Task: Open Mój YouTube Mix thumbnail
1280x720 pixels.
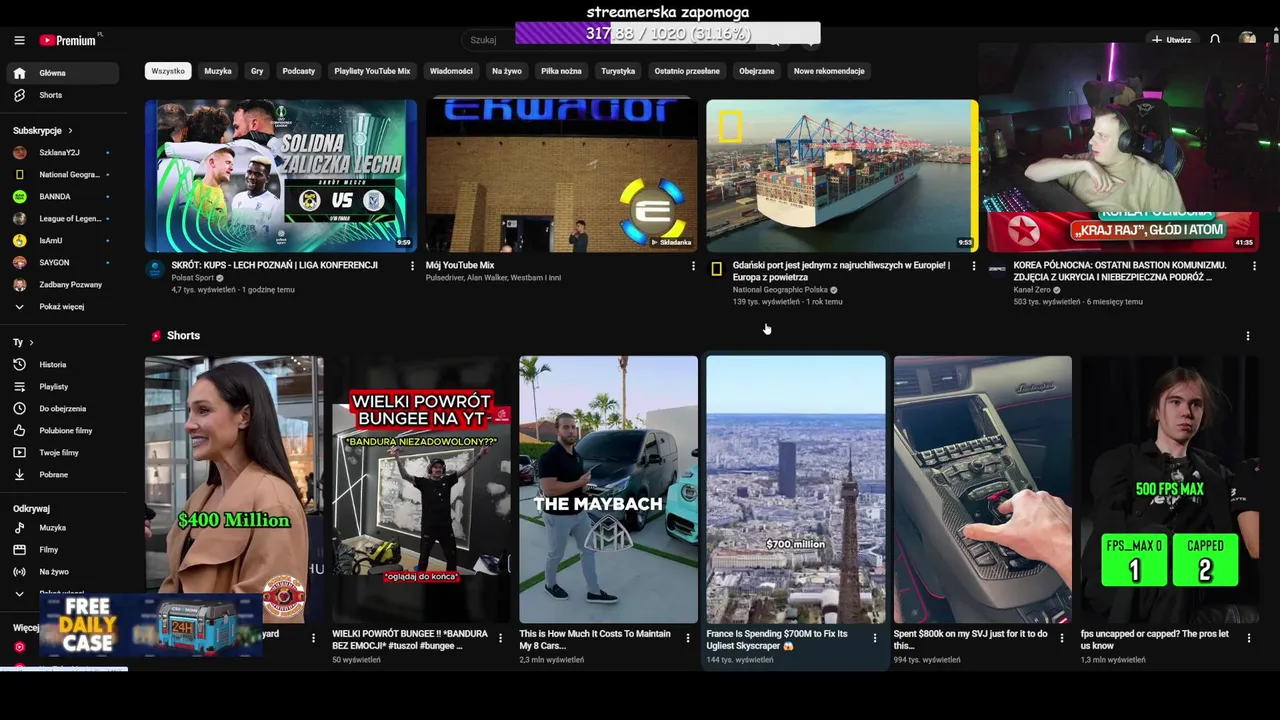Action: 562,175
